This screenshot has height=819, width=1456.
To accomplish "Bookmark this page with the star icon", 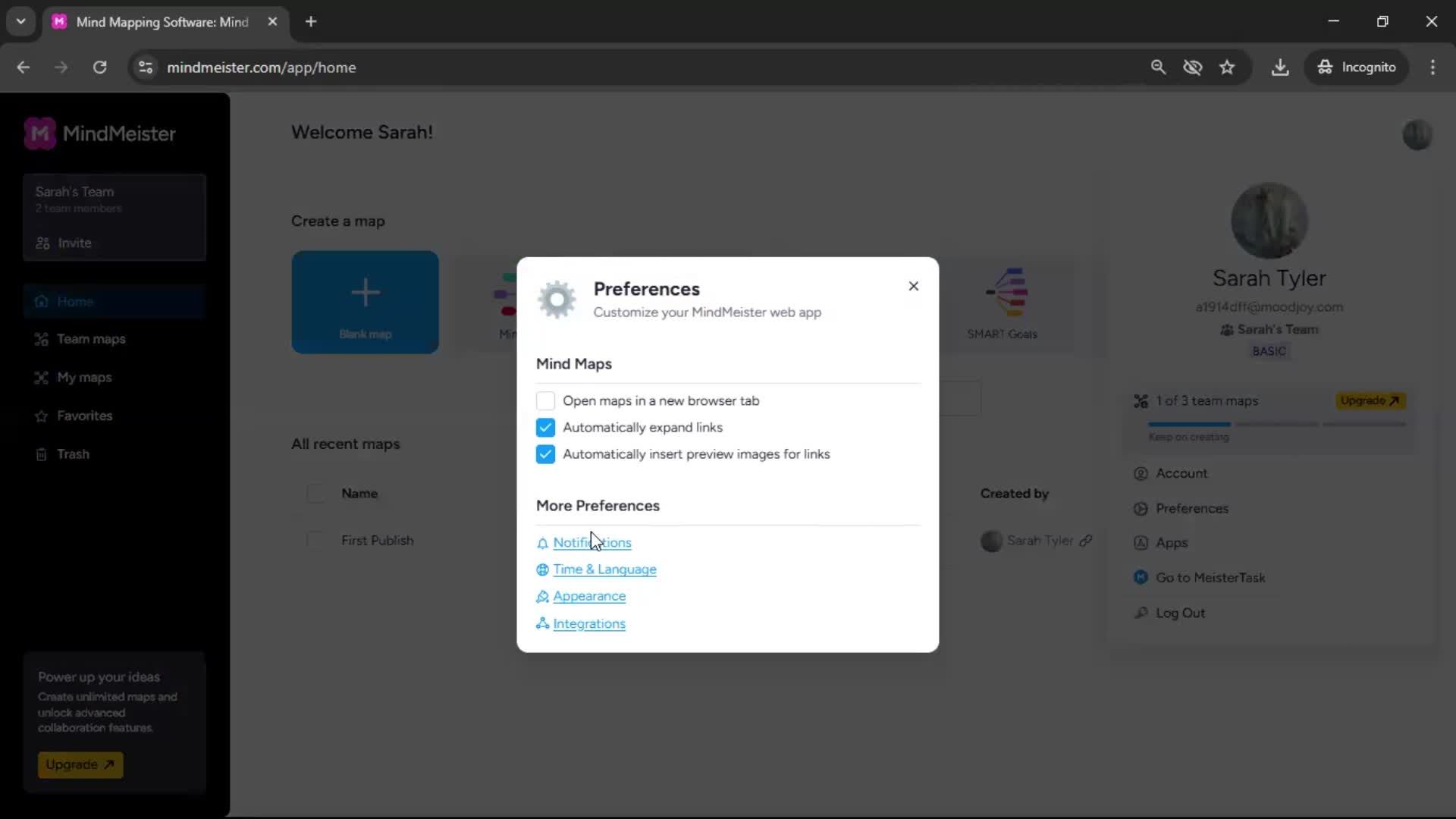I will click(x=1227, y=67).
